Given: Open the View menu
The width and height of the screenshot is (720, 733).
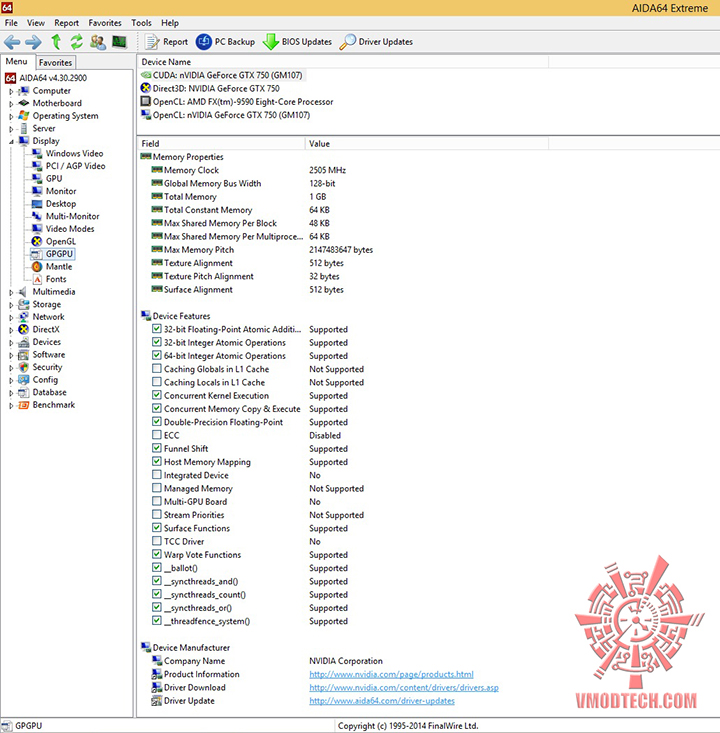Looking at the screenshot, I should coord(36,23).
